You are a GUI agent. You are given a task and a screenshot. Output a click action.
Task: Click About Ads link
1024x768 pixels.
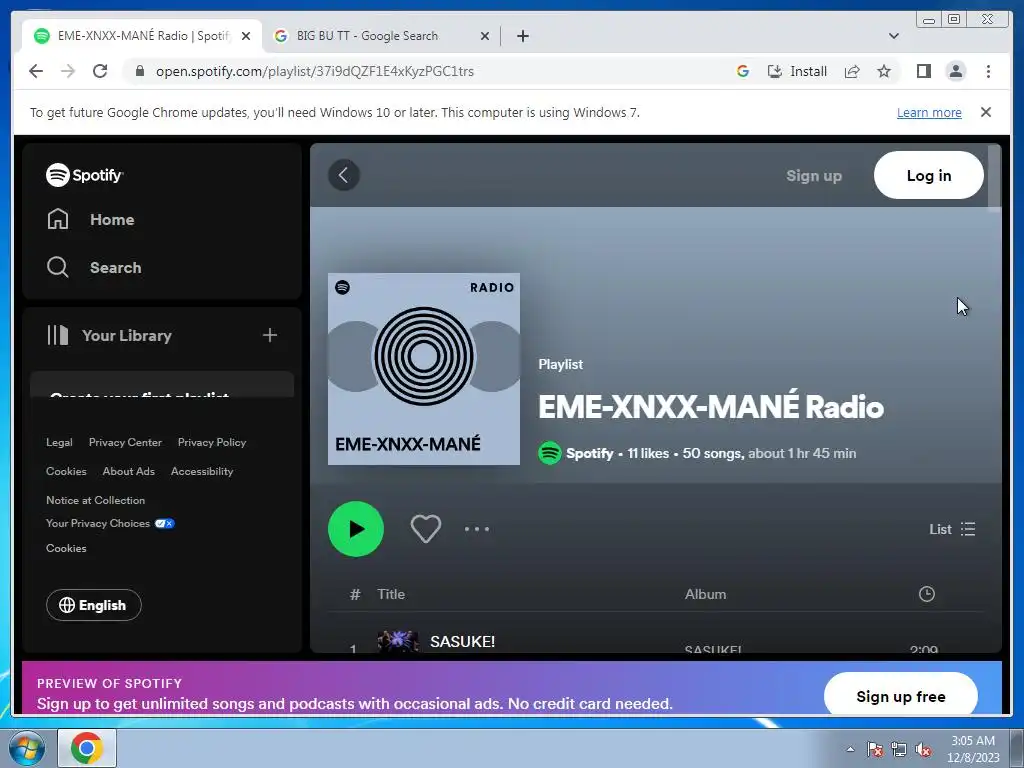[x=129, y=471]
